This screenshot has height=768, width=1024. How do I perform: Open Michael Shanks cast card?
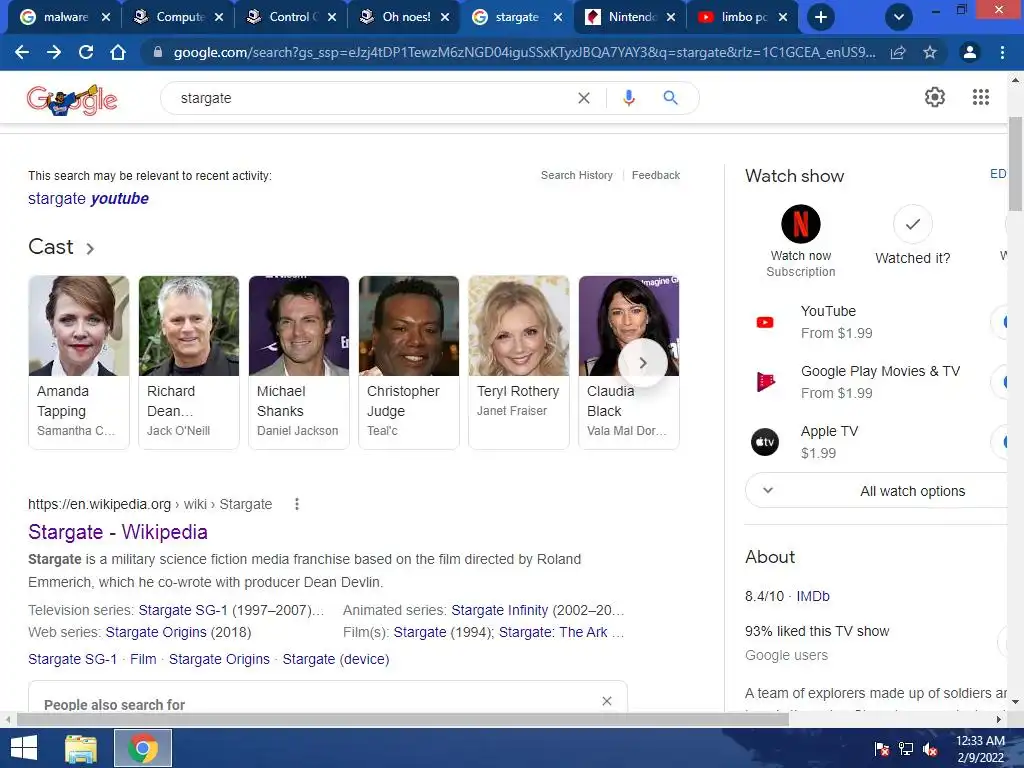(x=298, y=362)
